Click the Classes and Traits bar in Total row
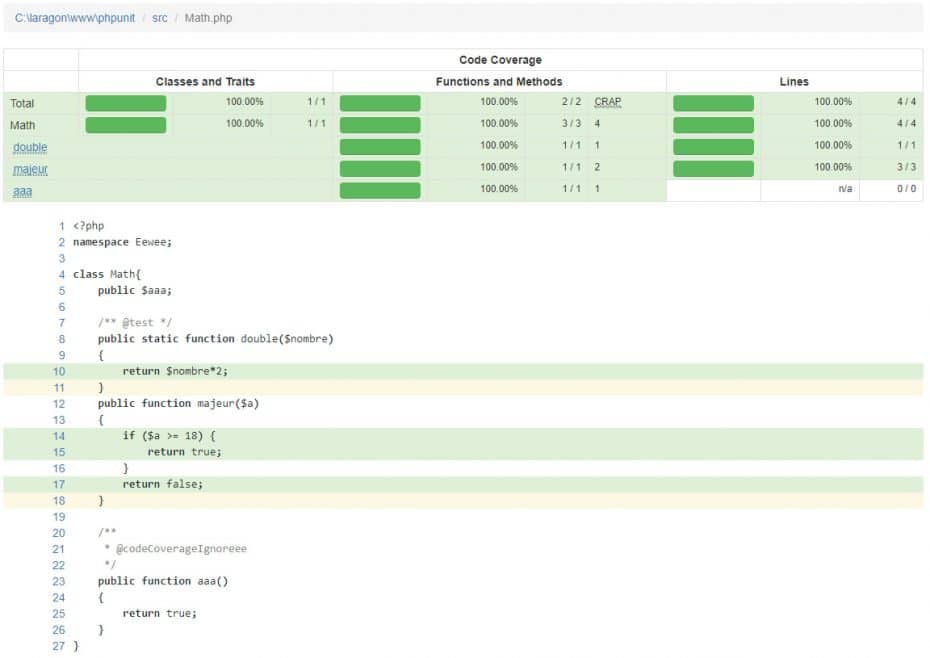The image size is (930, 658). (126, 103)
